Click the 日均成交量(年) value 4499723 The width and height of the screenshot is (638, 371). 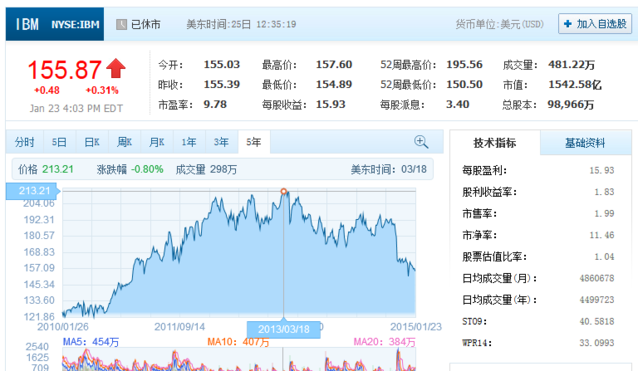[x=597, y=300]
